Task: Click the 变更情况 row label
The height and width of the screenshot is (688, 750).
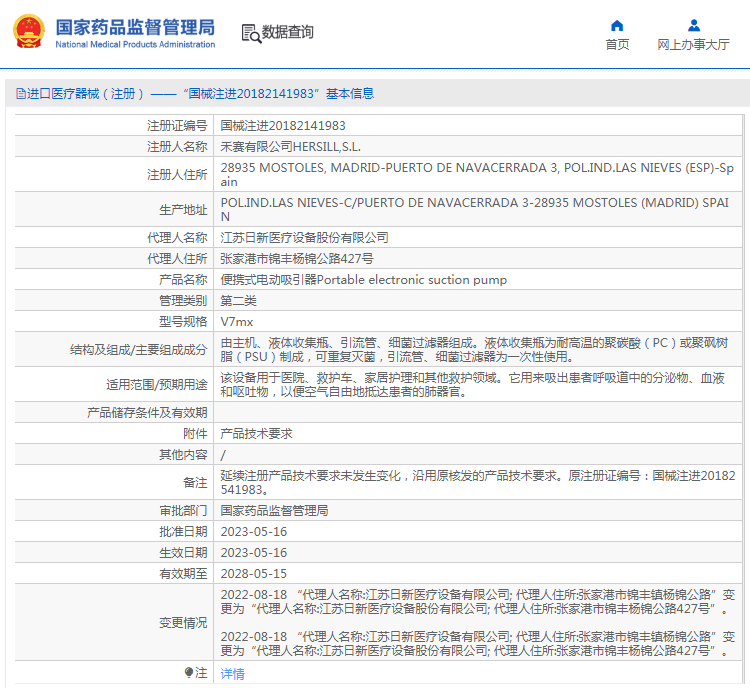Action: (x=183, y=622)
